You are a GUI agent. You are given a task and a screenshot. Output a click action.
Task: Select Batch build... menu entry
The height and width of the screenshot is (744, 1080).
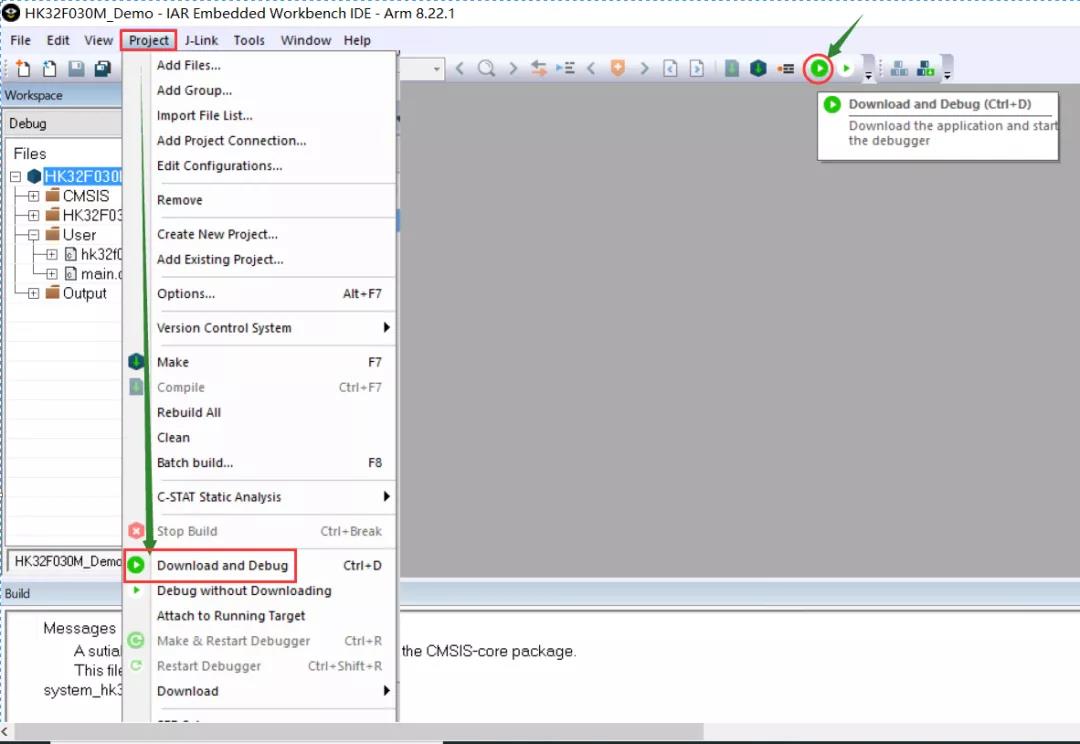(260, 463)
